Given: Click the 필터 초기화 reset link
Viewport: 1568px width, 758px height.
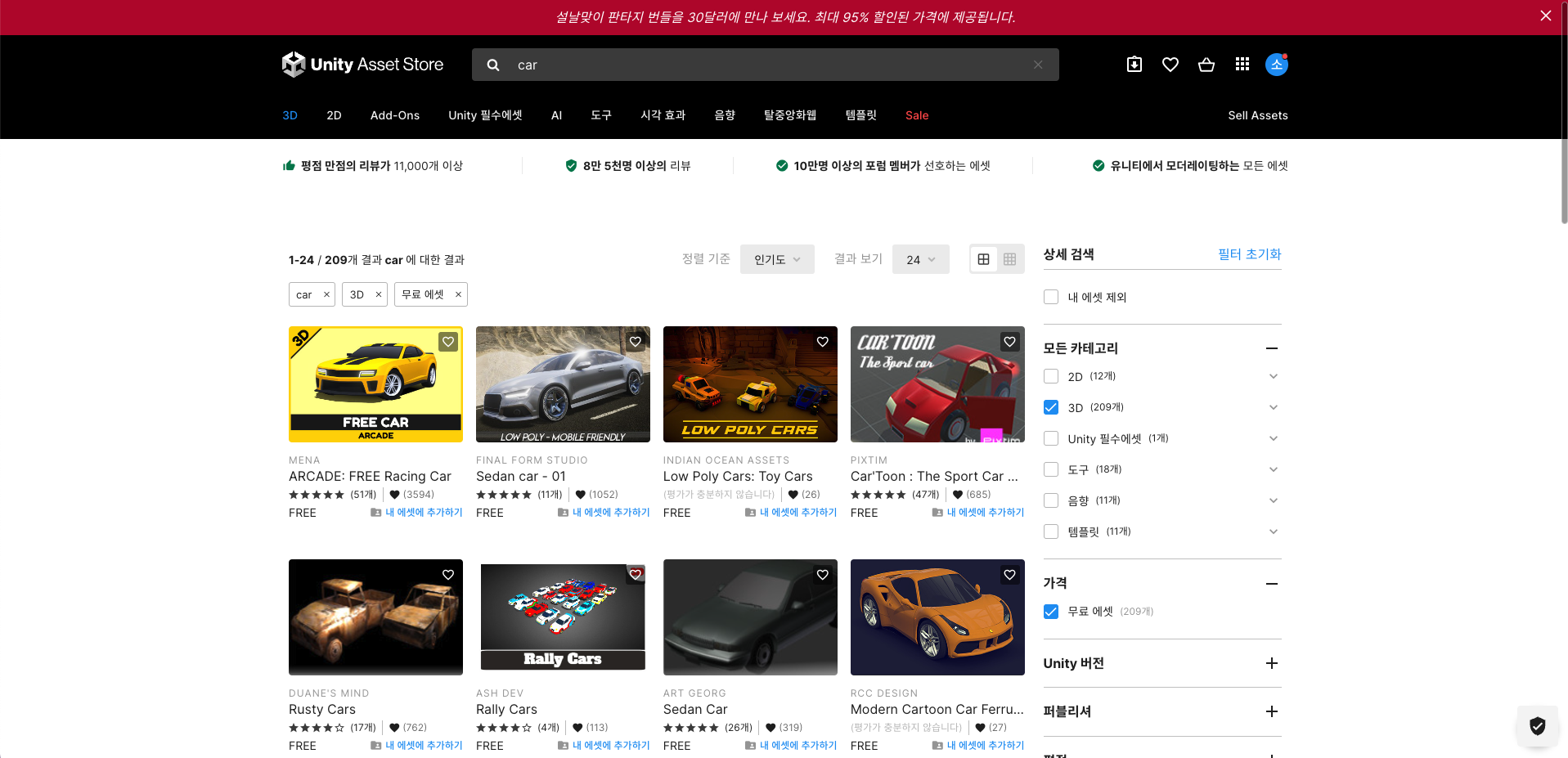Looking at the screenshot, I should (1249, 254).
